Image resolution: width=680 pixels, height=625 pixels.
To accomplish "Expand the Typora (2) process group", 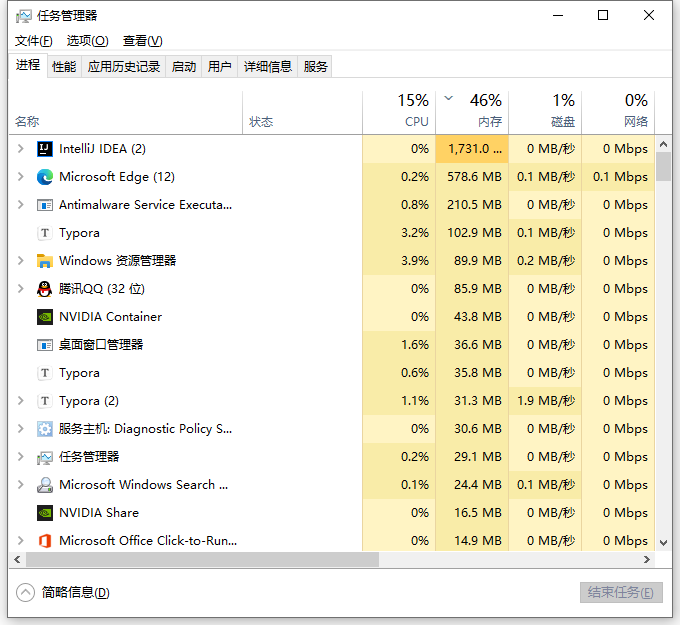I will 20,401.
